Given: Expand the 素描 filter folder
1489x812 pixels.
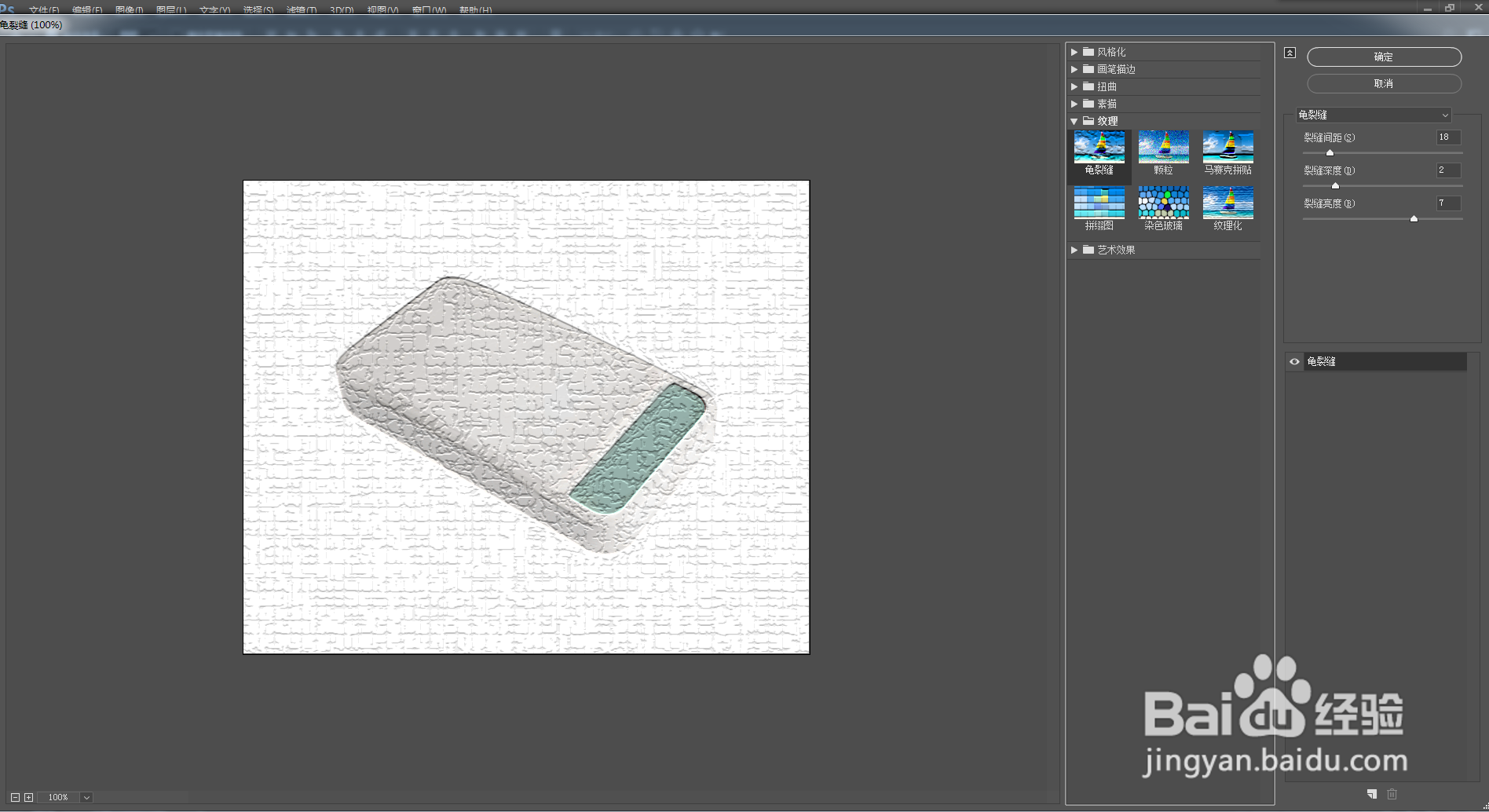Looking at the screenshot, I should 1074,104.
